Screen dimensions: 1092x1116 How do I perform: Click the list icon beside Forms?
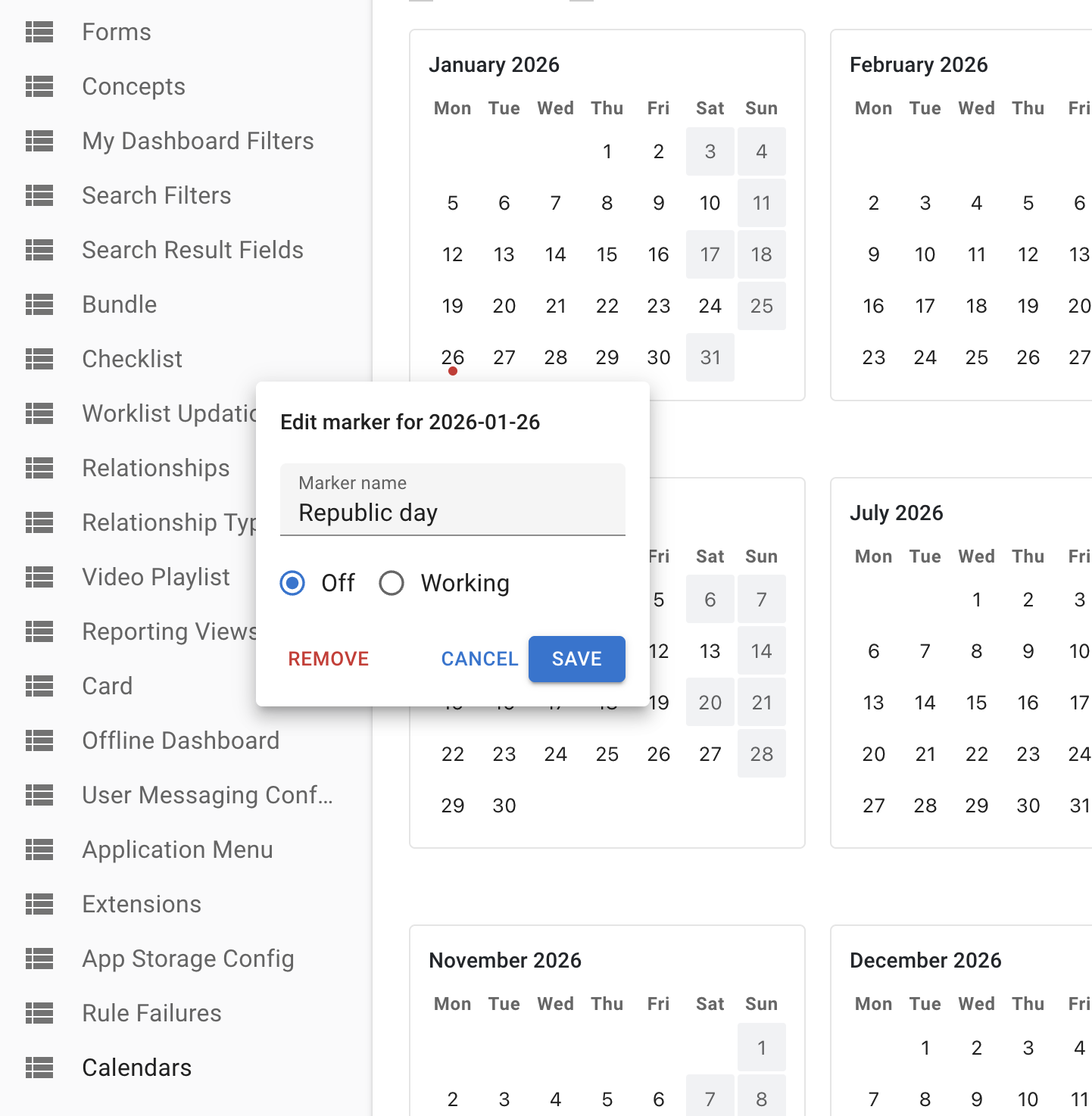(x=39, y=32)
